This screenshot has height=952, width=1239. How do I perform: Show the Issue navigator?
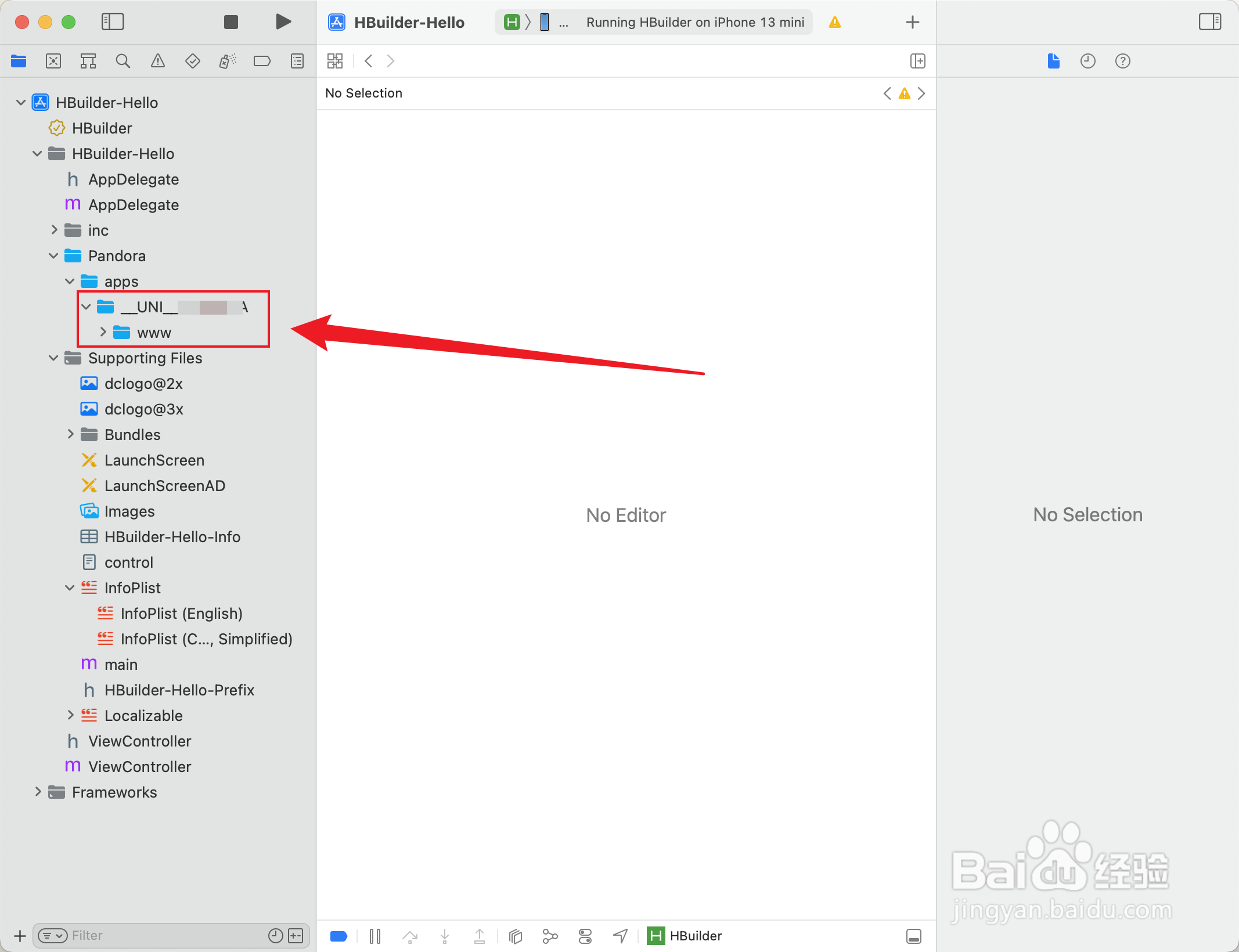158,61
